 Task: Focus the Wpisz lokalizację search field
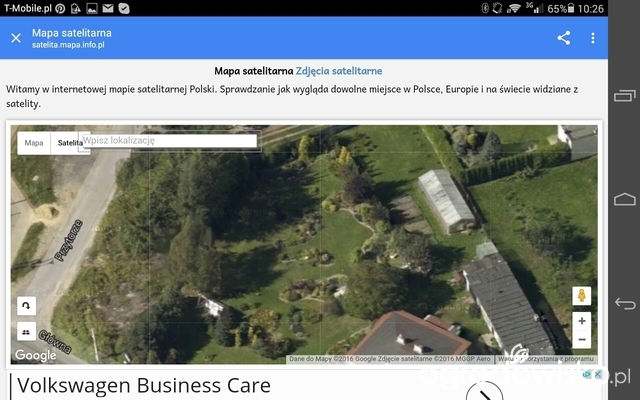tap(169, 140)
